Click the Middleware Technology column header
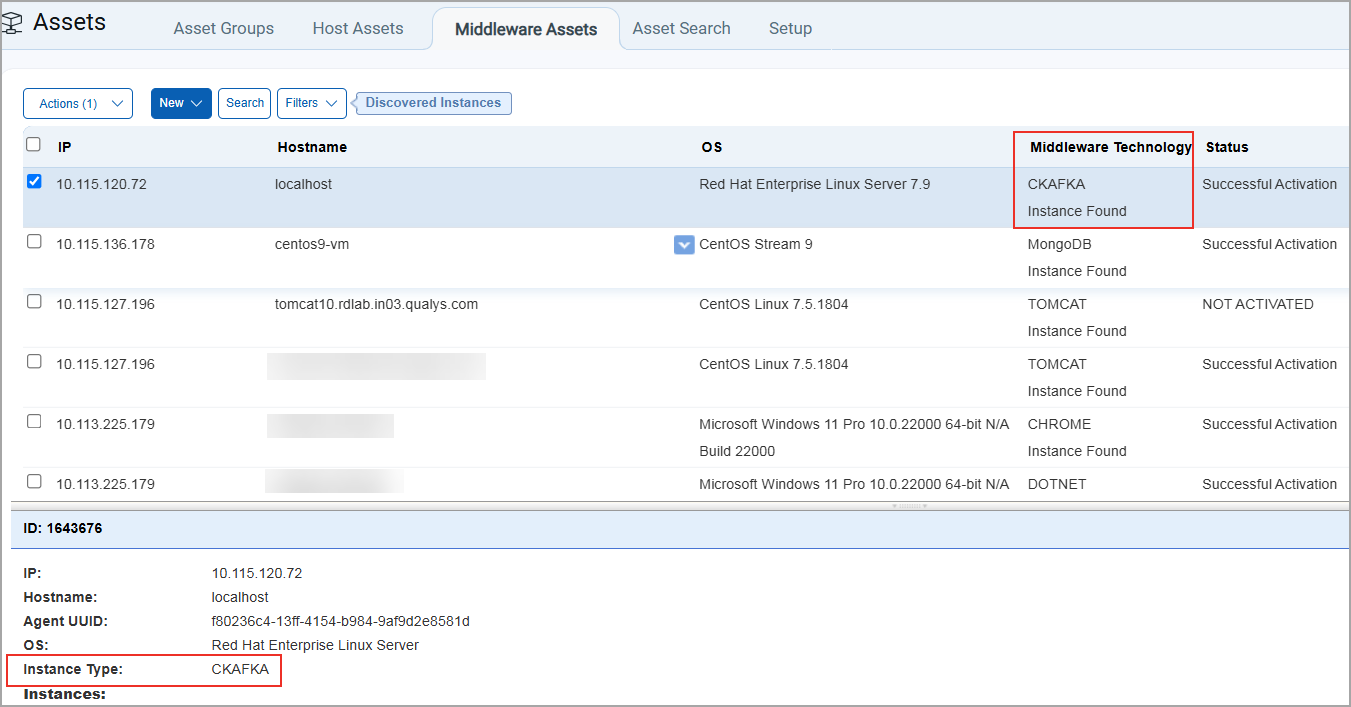The image size is (1351, 707). [1105, 147]
